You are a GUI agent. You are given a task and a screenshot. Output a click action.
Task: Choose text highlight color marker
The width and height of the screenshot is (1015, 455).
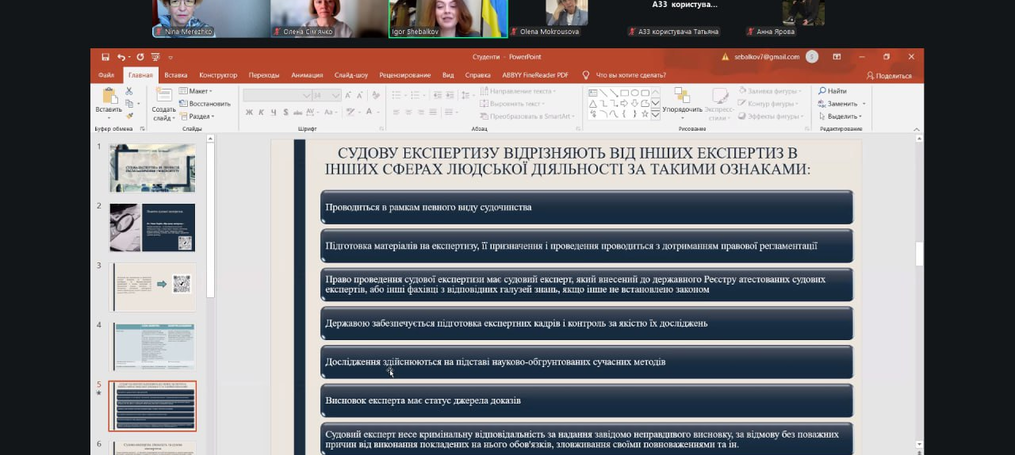pyautogui.click(x=352, y=113)
